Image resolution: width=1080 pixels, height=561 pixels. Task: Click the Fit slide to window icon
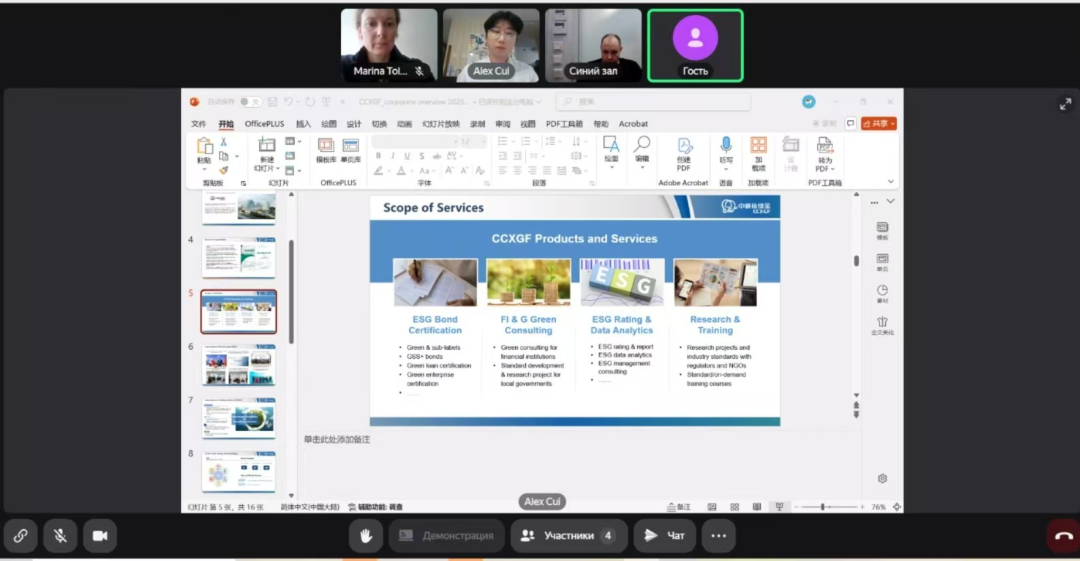(x=897, y=507)
